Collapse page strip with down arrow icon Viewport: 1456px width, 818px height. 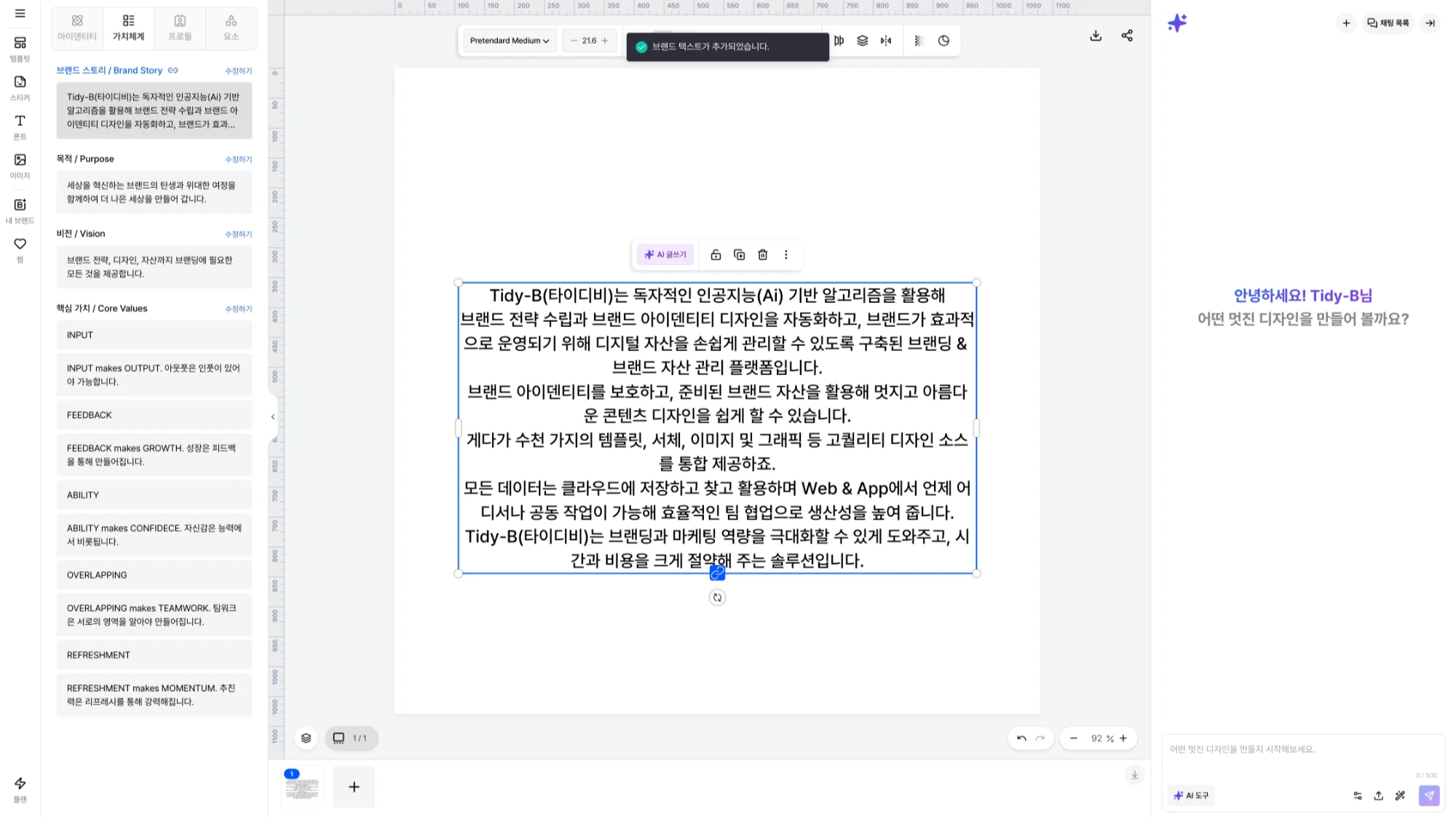[x=1134, y=775]
